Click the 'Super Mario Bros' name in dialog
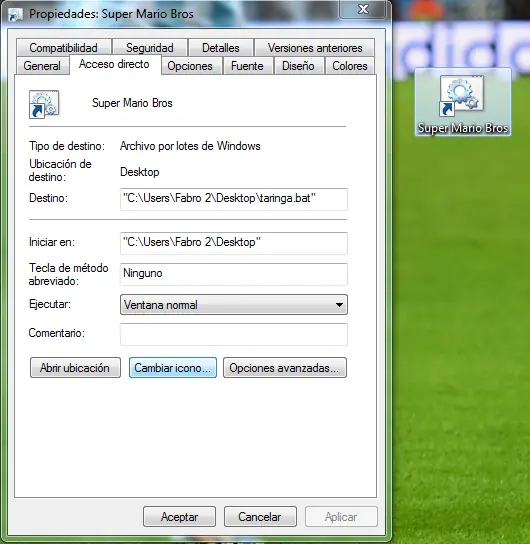 pos(132,103)
